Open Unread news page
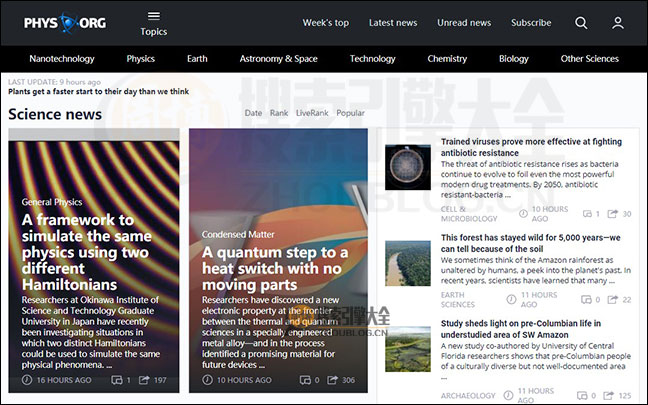Screen dimensions: 648x405 coord(464,23)
